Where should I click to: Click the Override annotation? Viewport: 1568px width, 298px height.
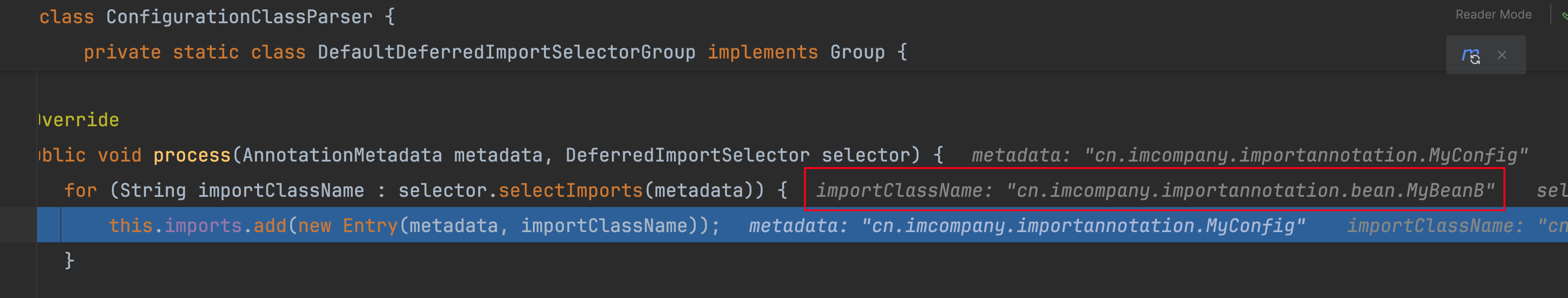point(79,120)
